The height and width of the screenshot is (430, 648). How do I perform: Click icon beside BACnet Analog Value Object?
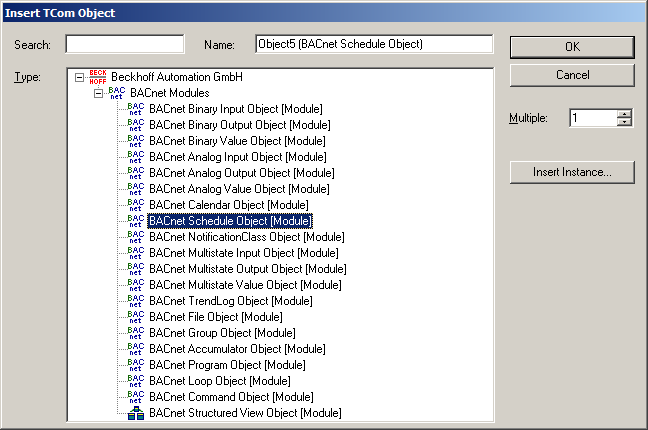136,189
